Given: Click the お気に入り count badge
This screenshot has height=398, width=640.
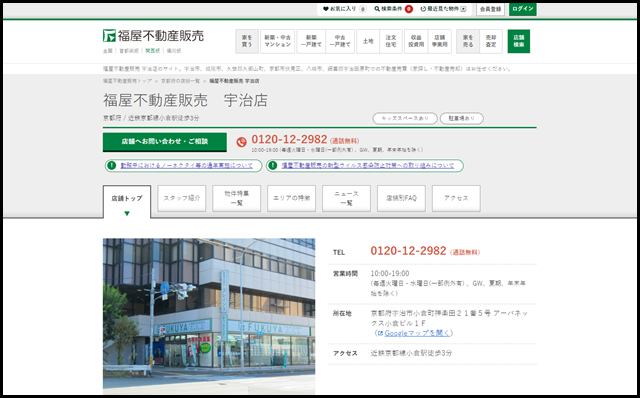Looking at the screenshot, I should (362, 9).
